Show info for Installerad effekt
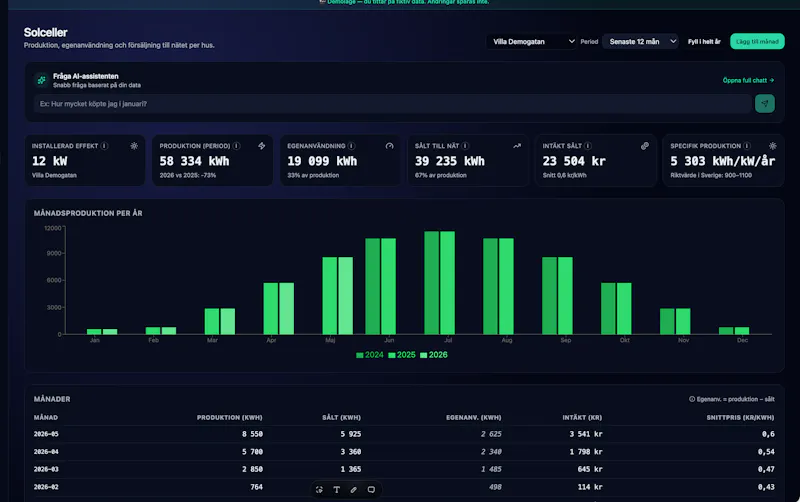Image resolution: width=800 pixels, height=502 pixels. (105, 146)
